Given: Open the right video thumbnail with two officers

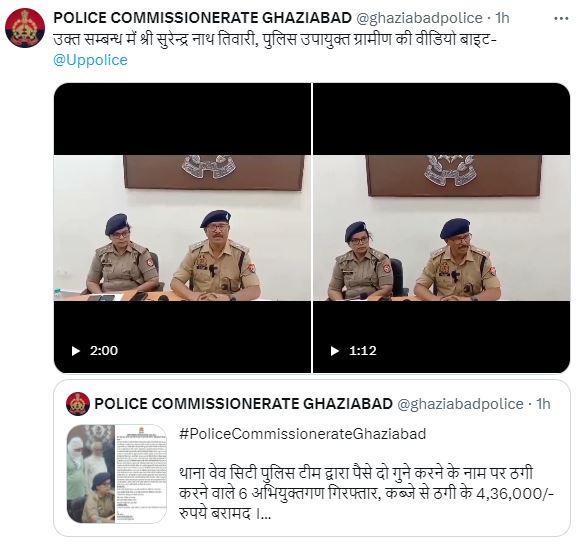Looking at the screenshot, I should click(442, 228).
